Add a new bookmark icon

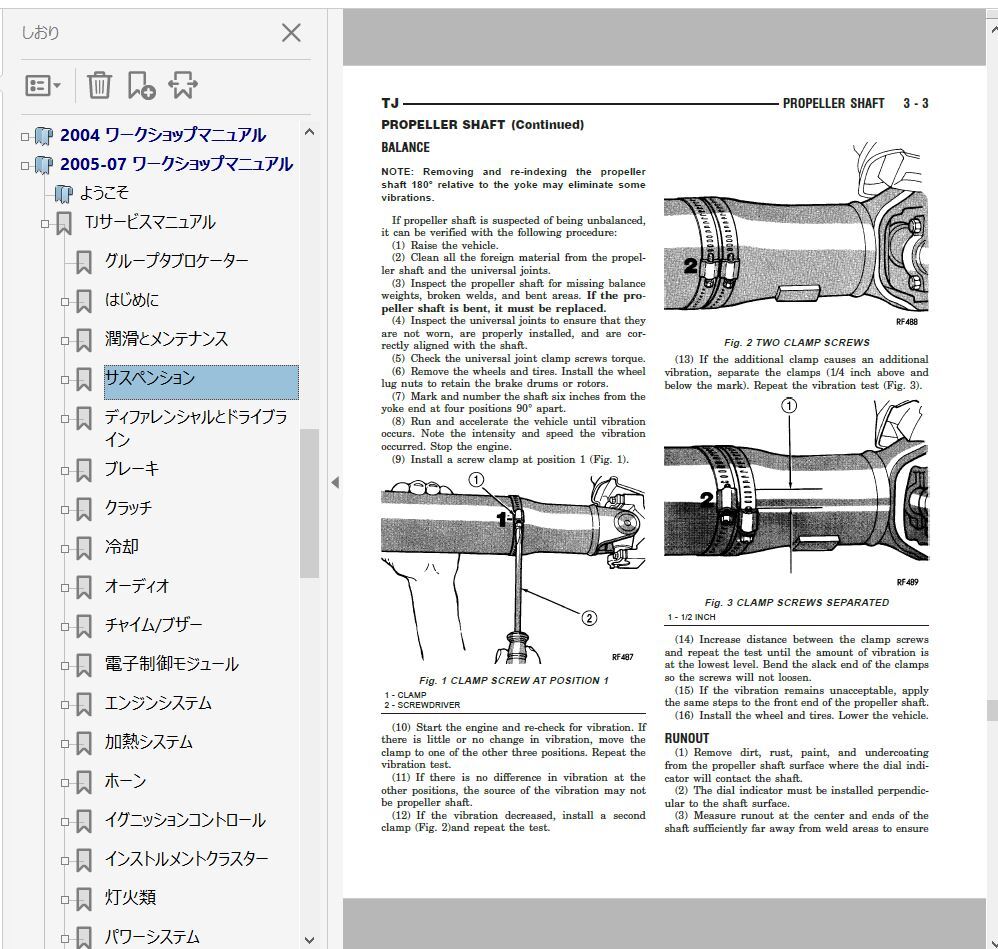(x=141, y=85)
